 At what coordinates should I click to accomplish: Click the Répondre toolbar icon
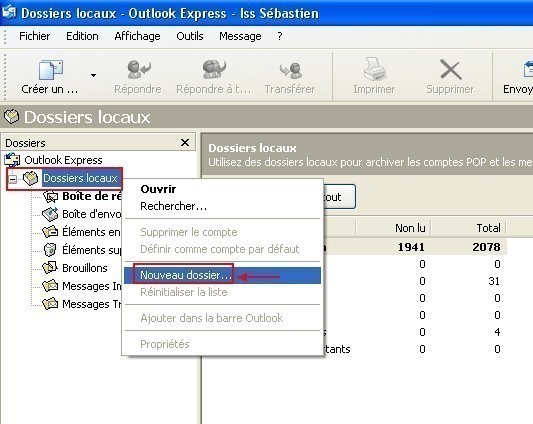[138, 69]
